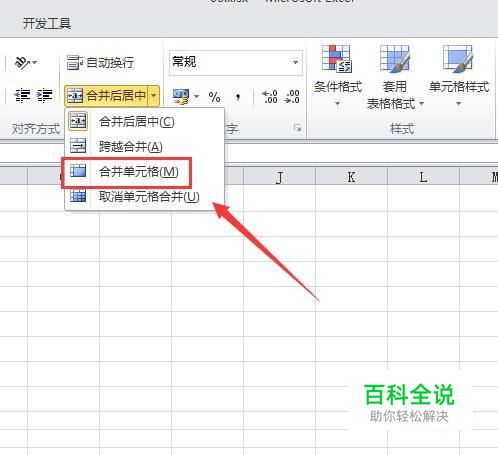The width and height of the screenshot is (498, 455).
Task: Open the 合并后居中 dropdown arrow
Action: point(154,96)
